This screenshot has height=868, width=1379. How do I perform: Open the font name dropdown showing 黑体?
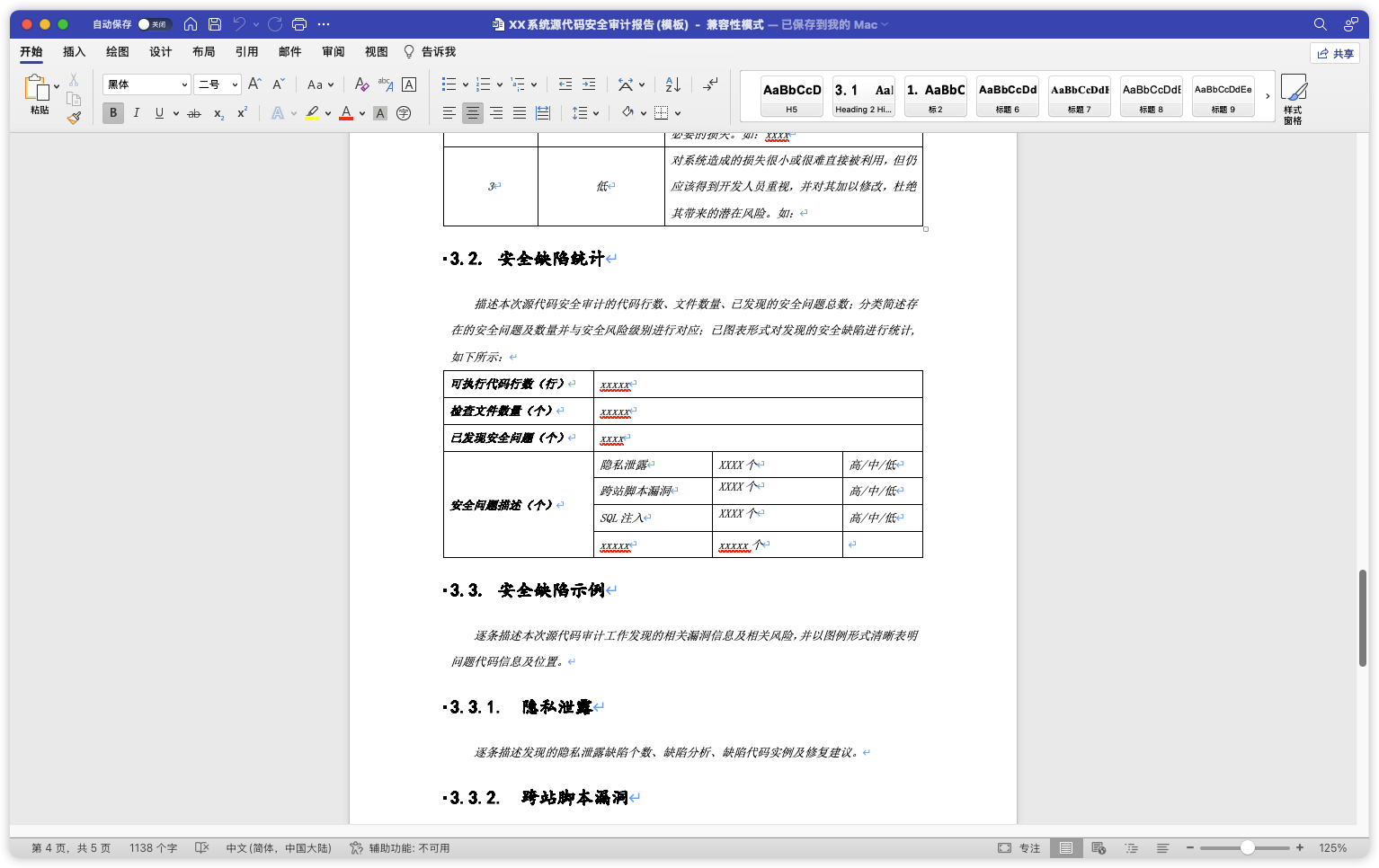(x=147, y=84)
